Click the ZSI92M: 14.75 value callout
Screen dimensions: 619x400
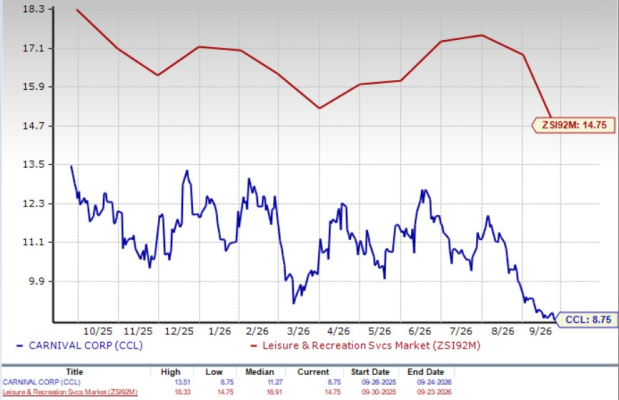coord(574,125)
